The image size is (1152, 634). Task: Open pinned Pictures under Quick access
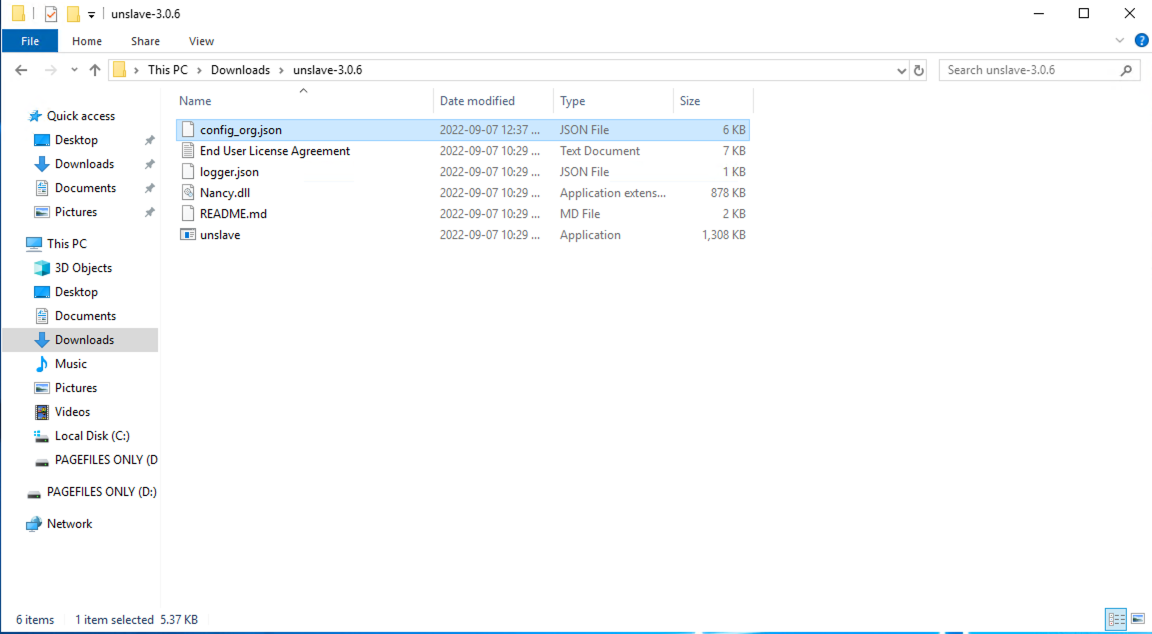[76, 212]
